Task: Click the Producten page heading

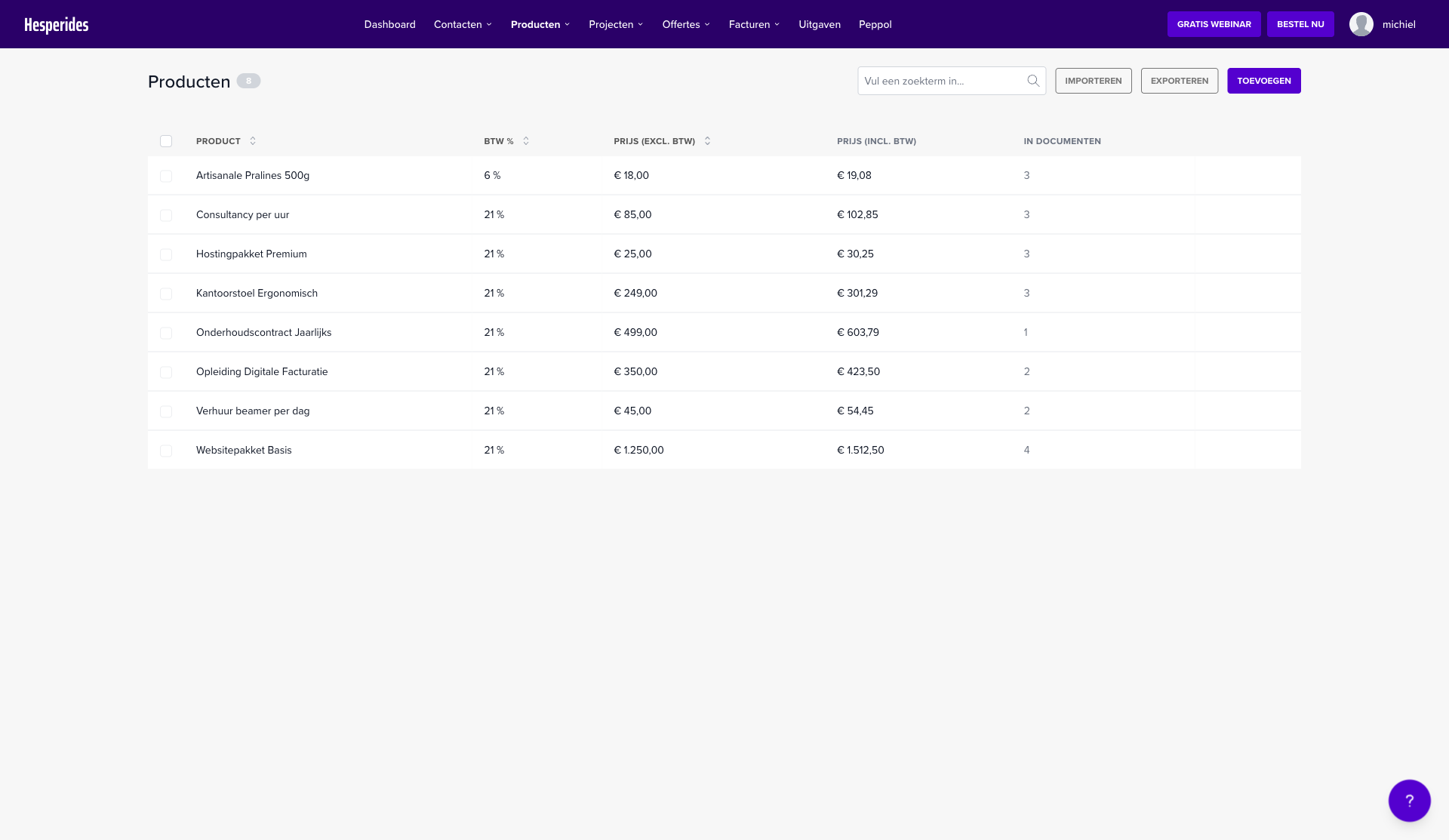Action: [189, 82]
